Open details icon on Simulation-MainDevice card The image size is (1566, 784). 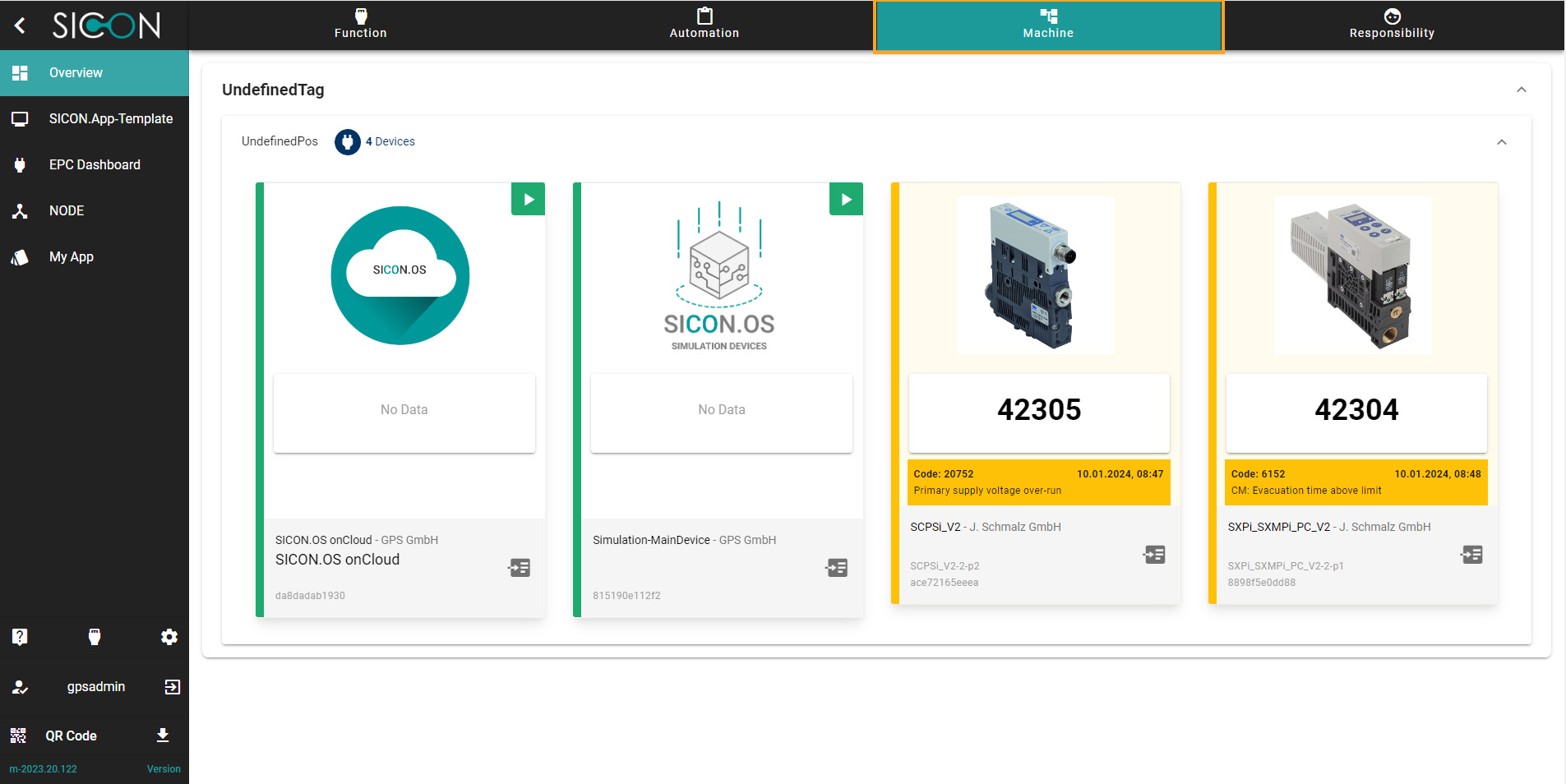pos(837,568)
